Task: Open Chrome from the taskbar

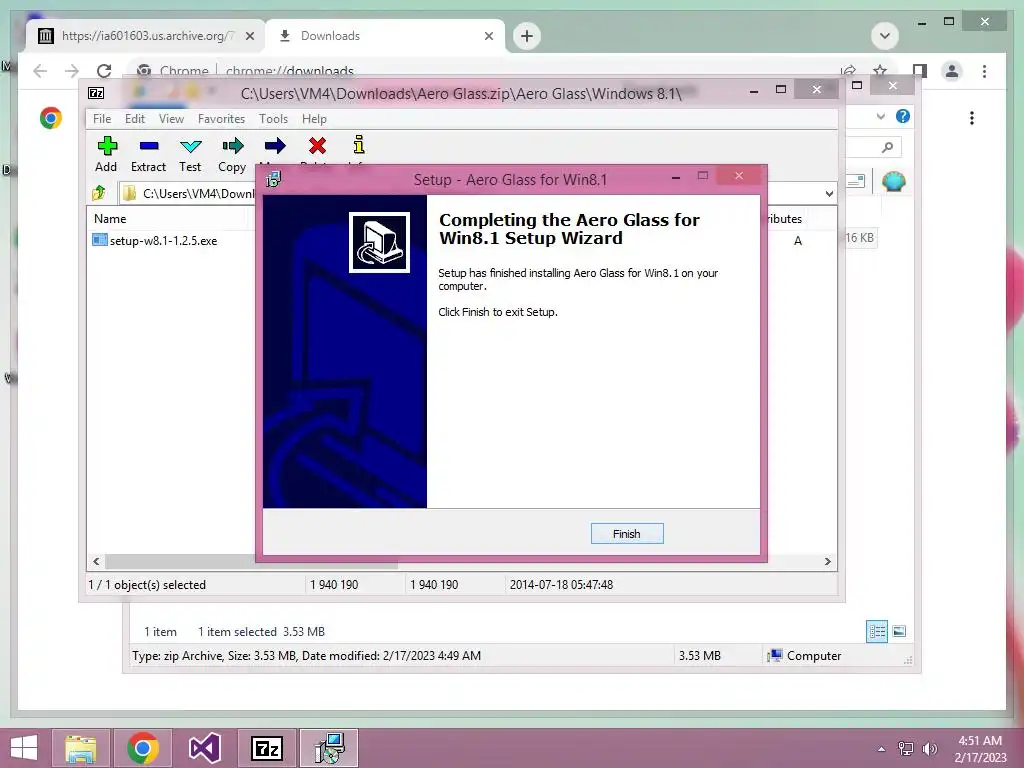Action: pyautogui.click(x=143, y=748)
